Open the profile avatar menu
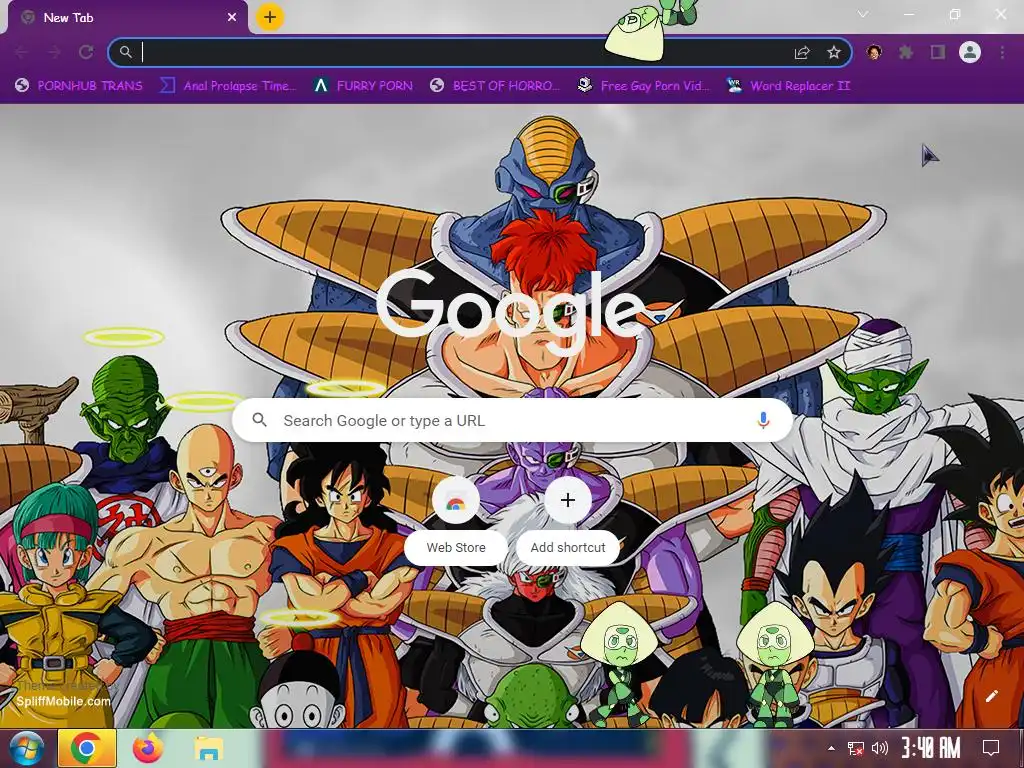1024x768 pixels. [970, 52]
